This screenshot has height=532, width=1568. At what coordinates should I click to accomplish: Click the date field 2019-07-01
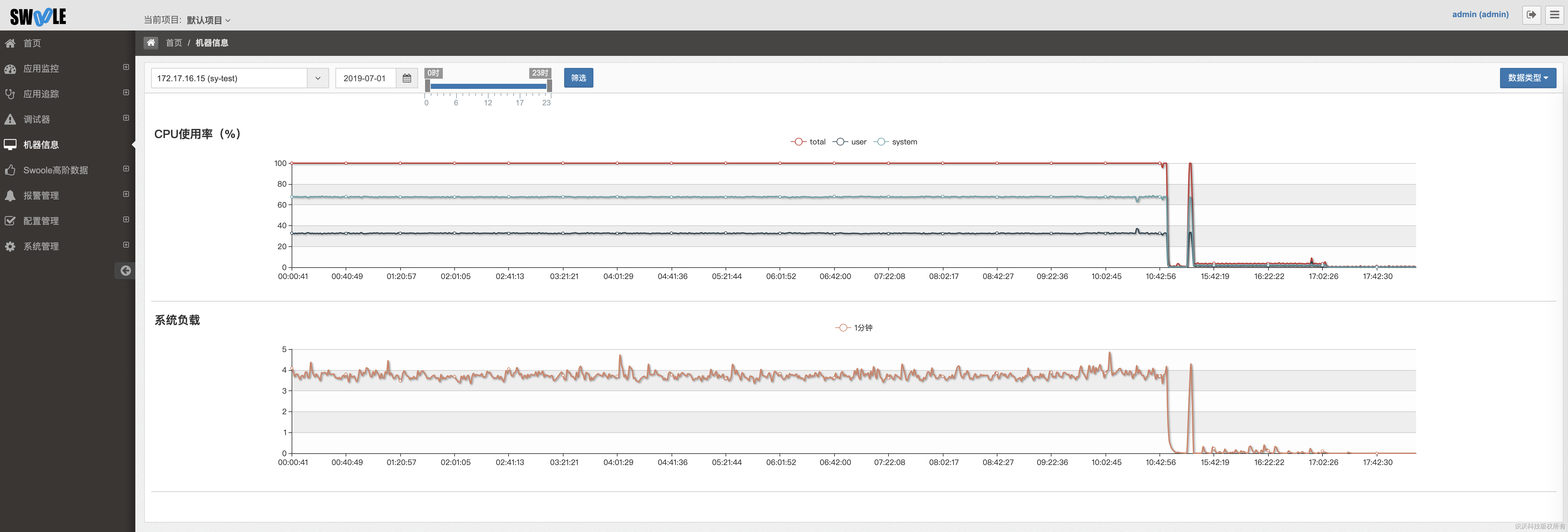366,78
